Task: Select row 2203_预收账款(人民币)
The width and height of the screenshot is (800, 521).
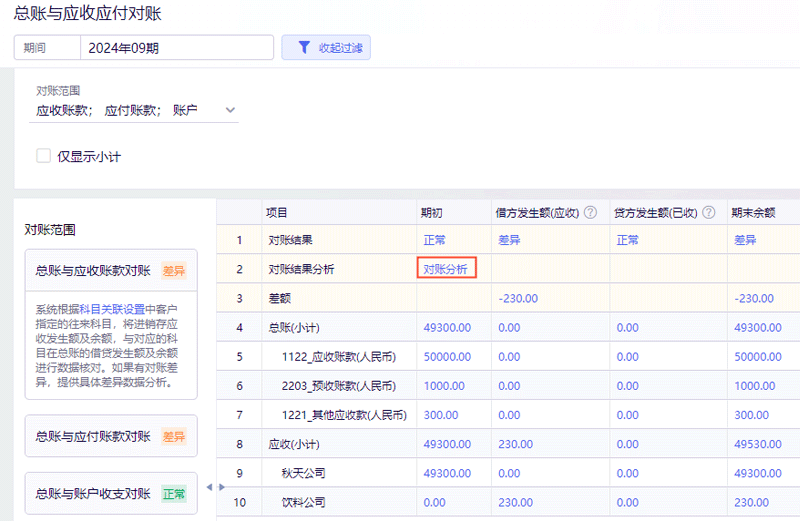Action: point(508,386)
